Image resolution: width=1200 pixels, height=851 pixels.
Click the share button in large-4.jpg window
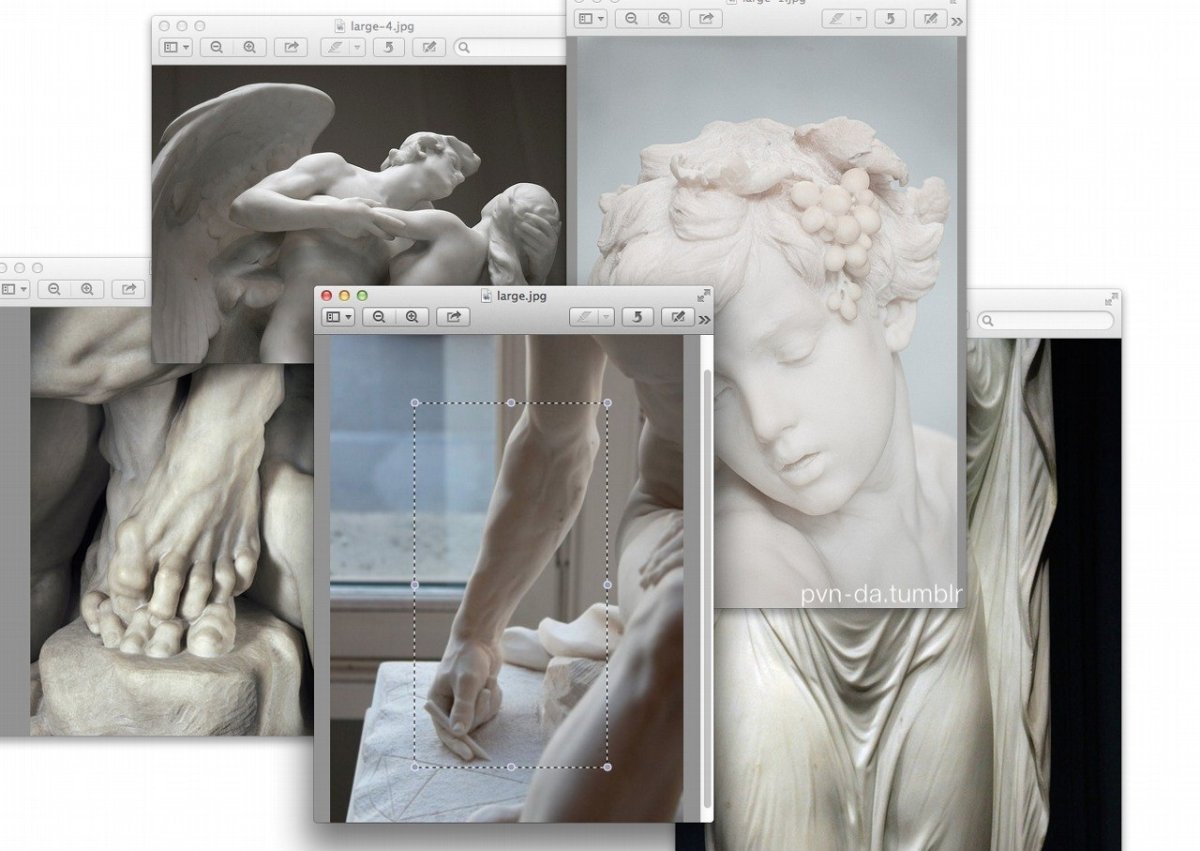[291, 46]
